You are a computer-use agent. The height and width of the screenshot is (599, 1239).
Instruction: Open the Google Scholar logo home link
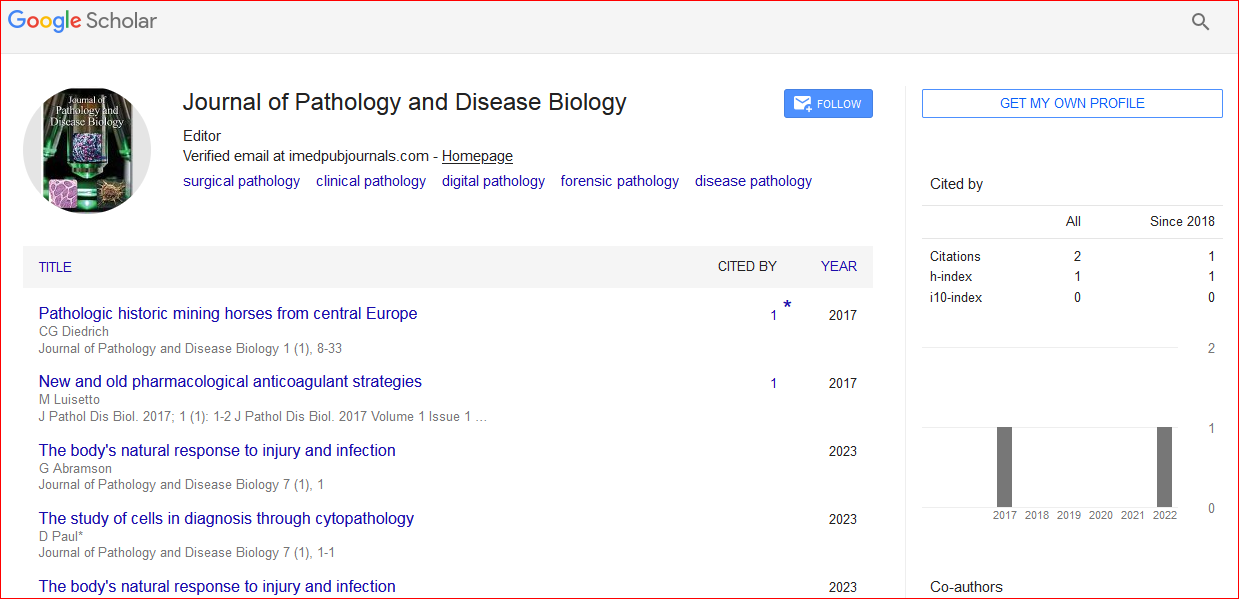(83, 21)
